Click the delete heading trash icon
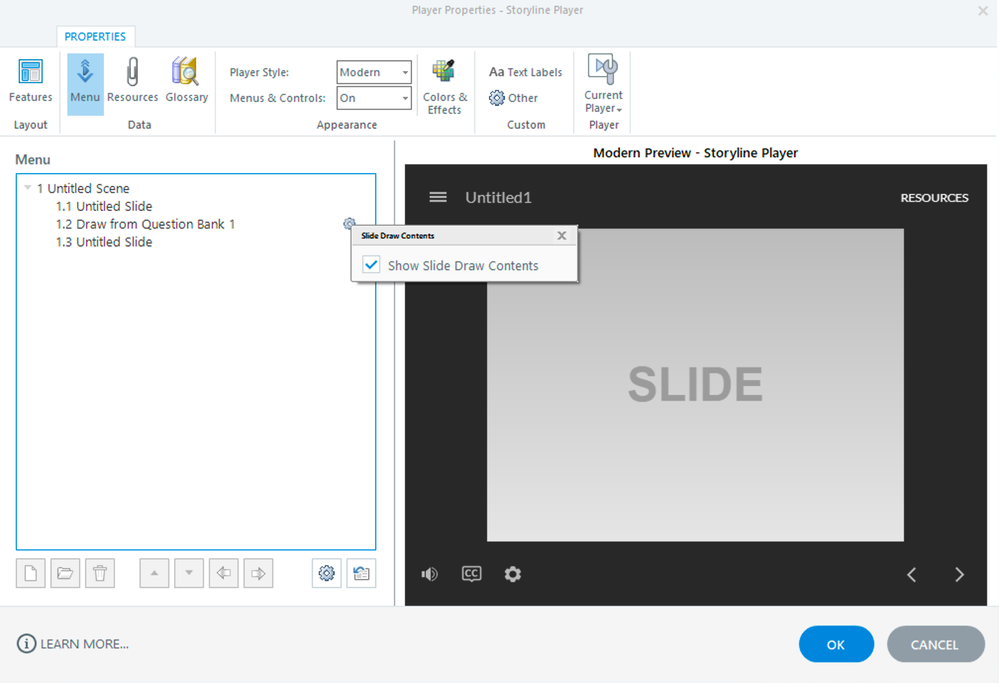Viewport: 999px width, 683px height. [x=100, y=573]
